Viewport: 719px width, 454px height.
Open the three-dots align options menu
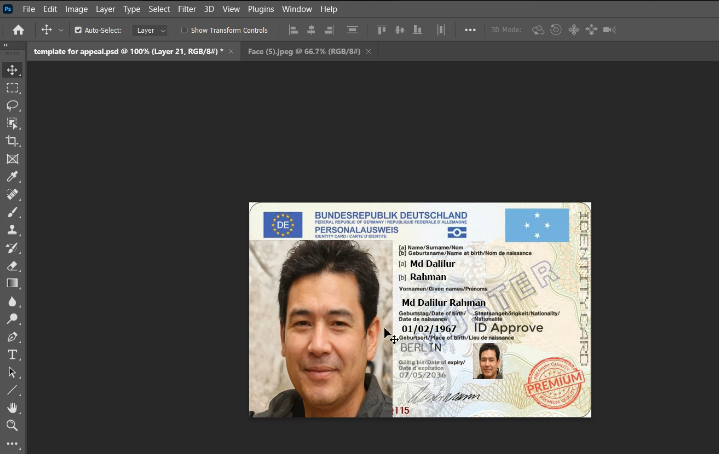[x=470, y=30]
